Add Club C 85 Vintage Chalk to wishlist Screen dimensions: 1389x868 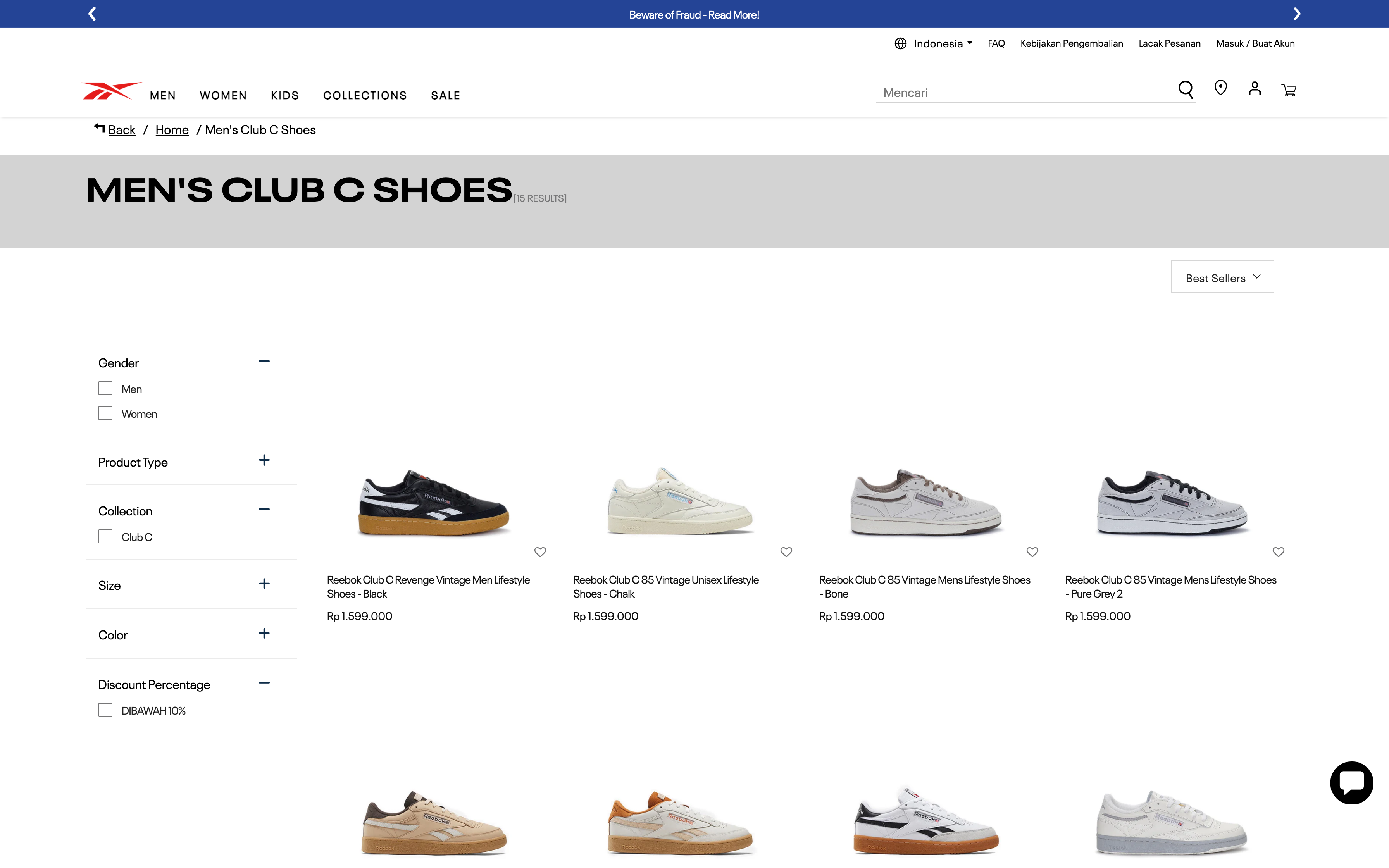coord(786,552)
